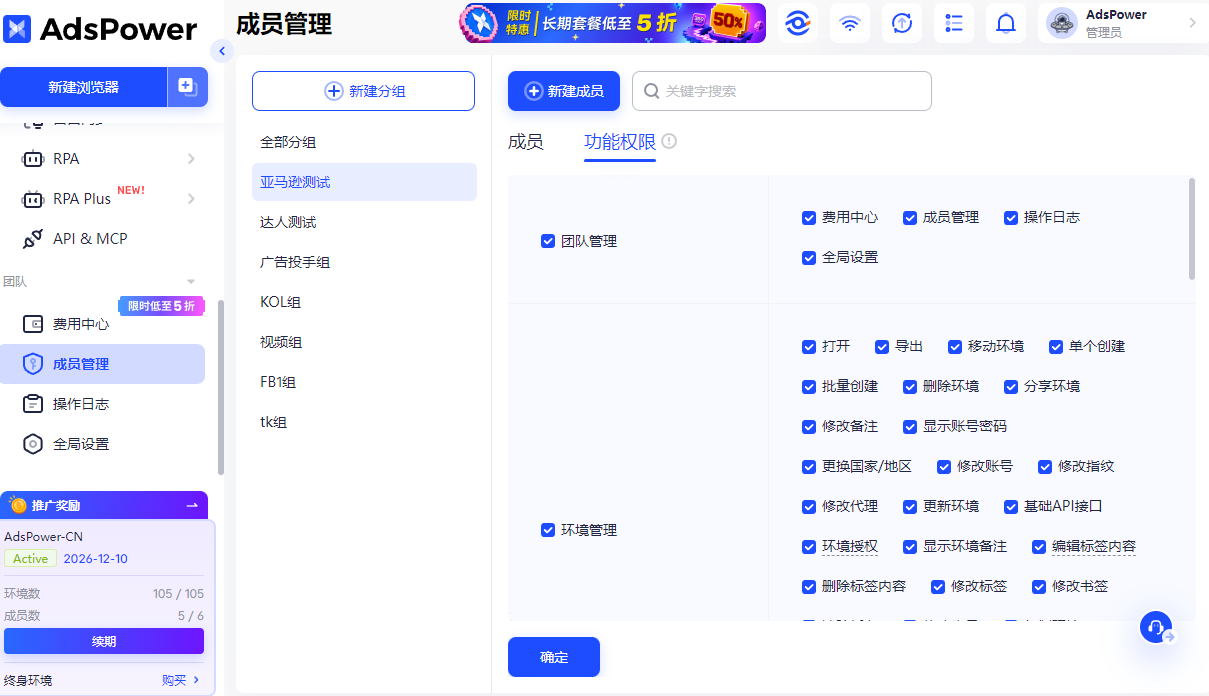Viewport: 1209px width, 696px height.
Task: Click the eye icon in the top toolbar
Action: (x=797, y=23)
